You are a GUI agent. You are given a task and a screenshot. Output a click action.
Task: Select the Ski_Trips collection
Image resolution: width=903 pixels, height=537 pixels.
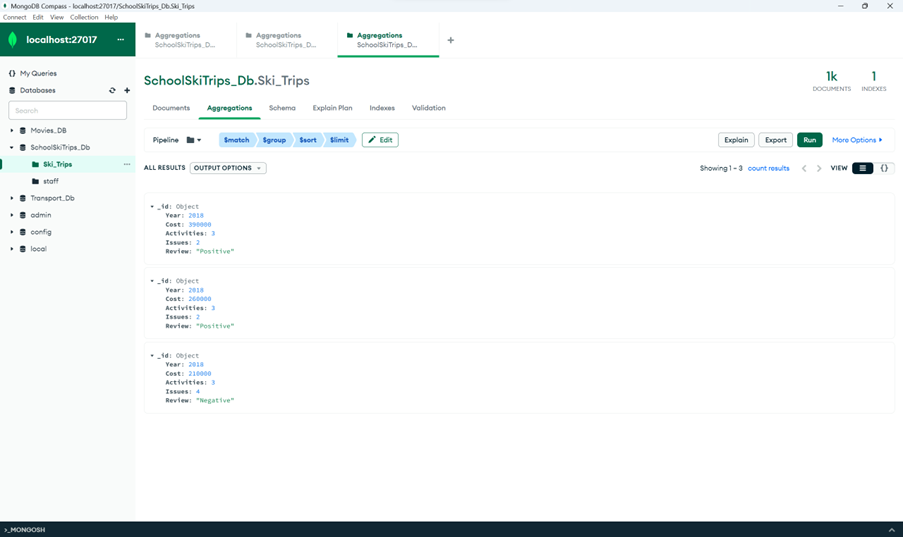click(x=58, y=164)
